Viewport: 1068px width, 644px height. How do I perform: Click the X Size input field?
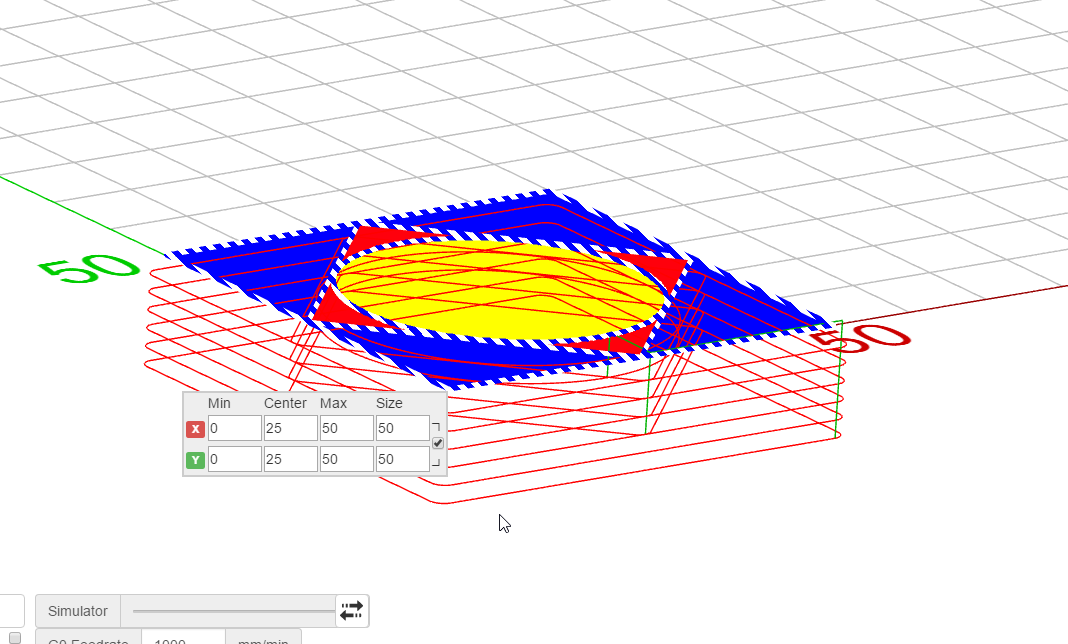(403, 429)
